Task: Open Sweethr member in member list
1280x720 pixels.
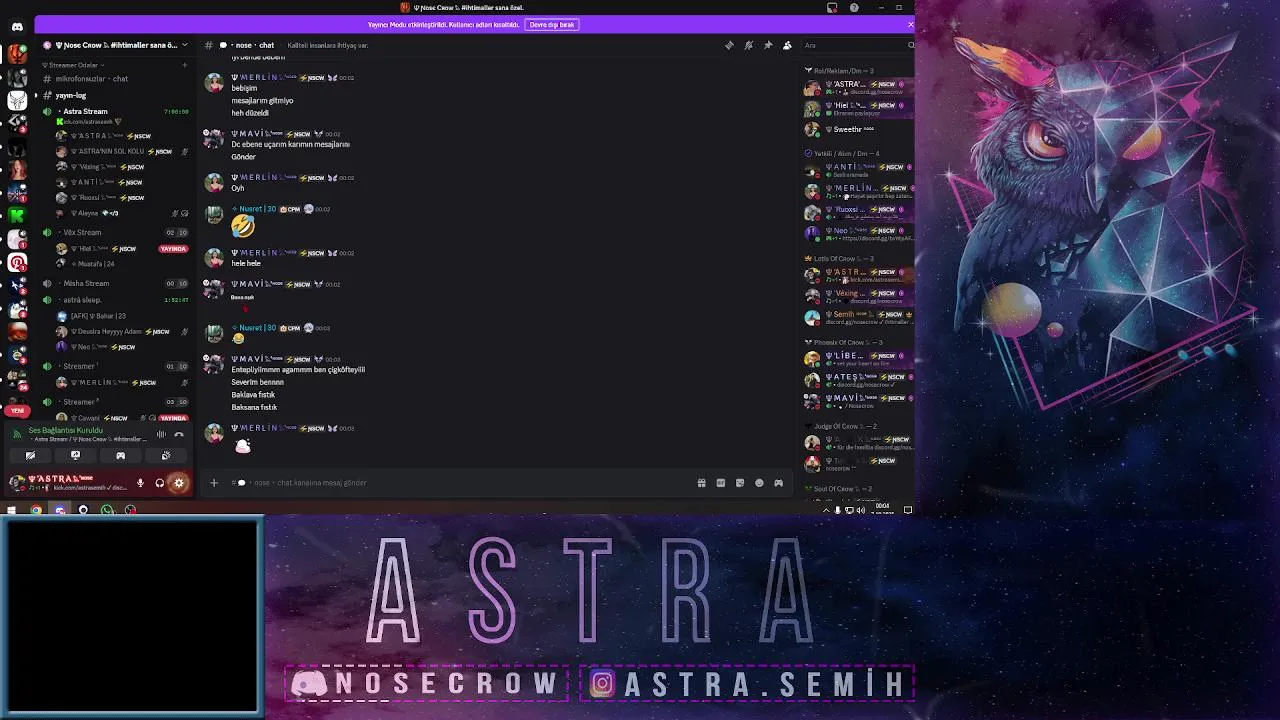Action: (x=858, y=129)
